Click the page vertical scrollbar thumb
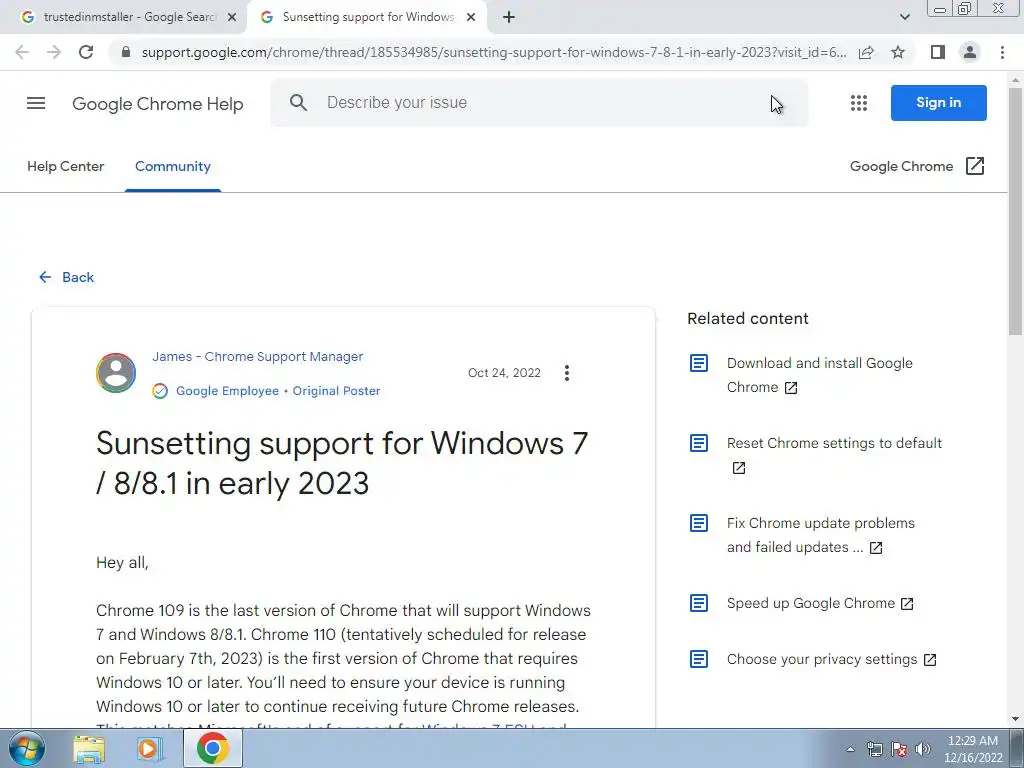The height and width of the screenshot is (768, 1024). 1015,212
